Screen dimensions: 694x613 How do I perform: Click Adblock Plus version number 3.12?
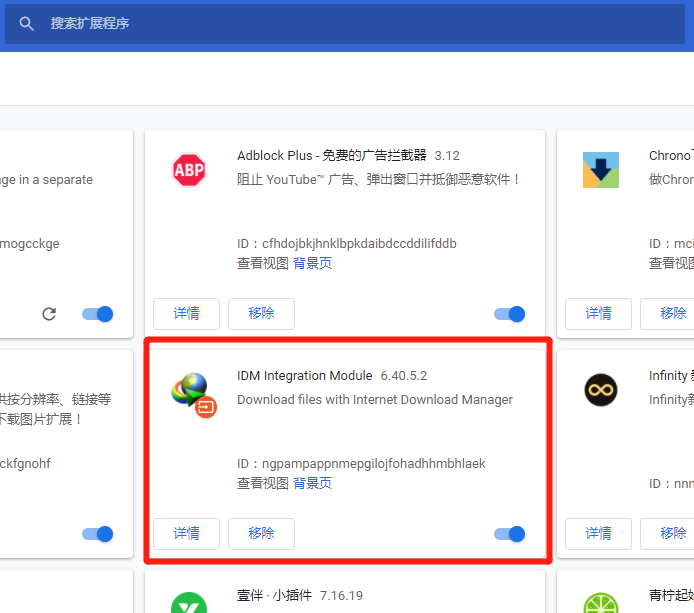pyautogui.click(x=447, y=156)
